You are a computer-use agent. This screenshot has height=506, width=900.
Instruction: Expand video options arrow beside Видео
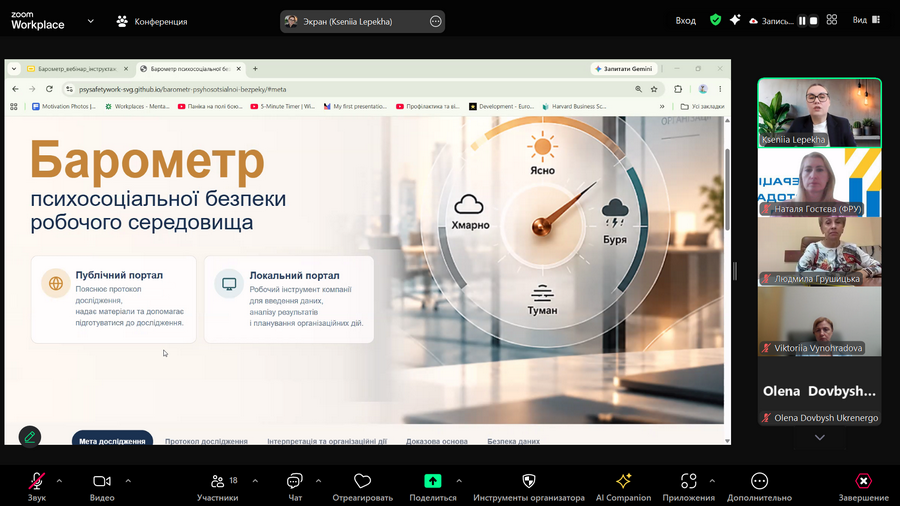pyautogui.click(x=128, y=481)
